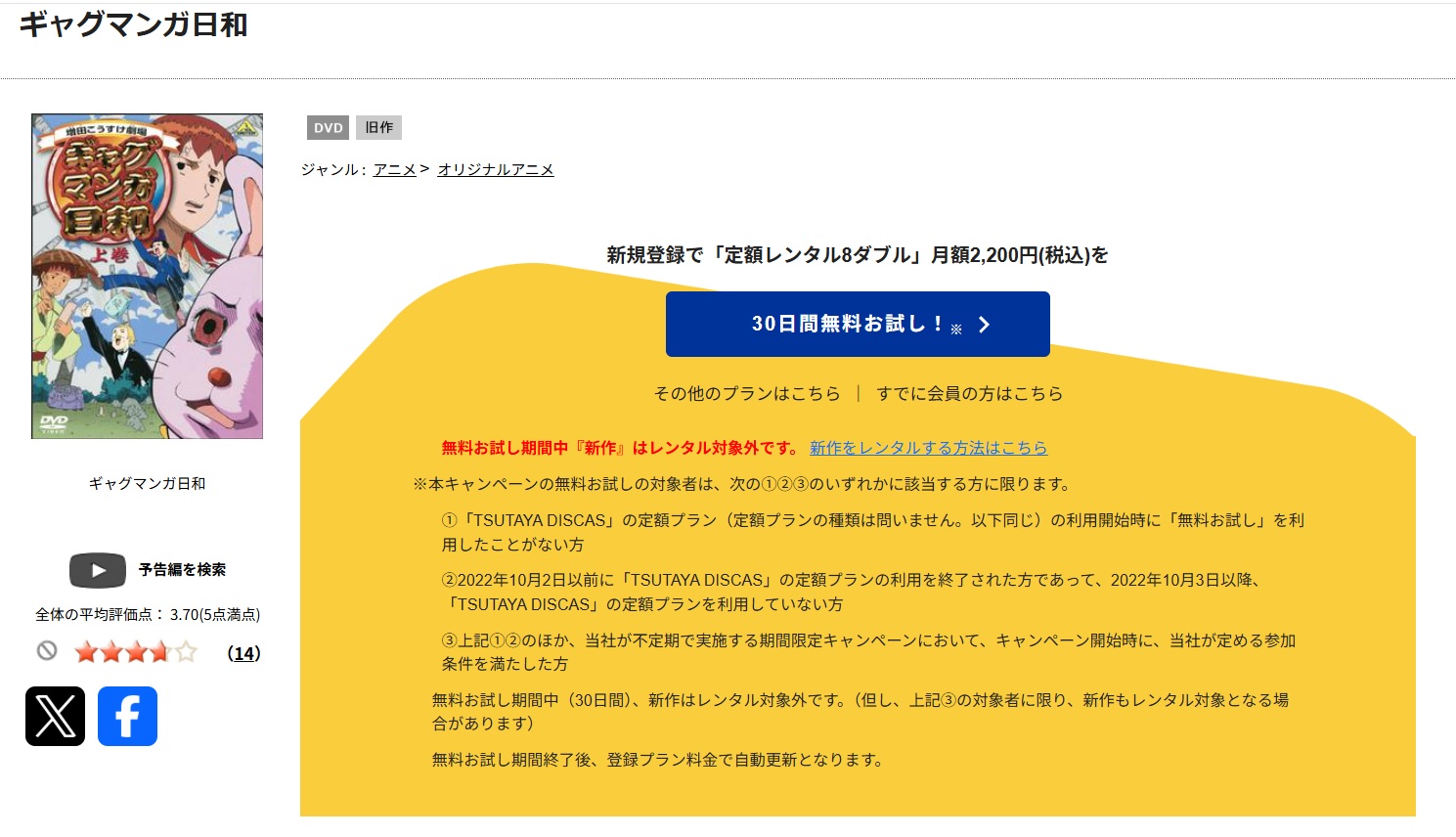Click the gray DVD badge

(x=328, y=128)
